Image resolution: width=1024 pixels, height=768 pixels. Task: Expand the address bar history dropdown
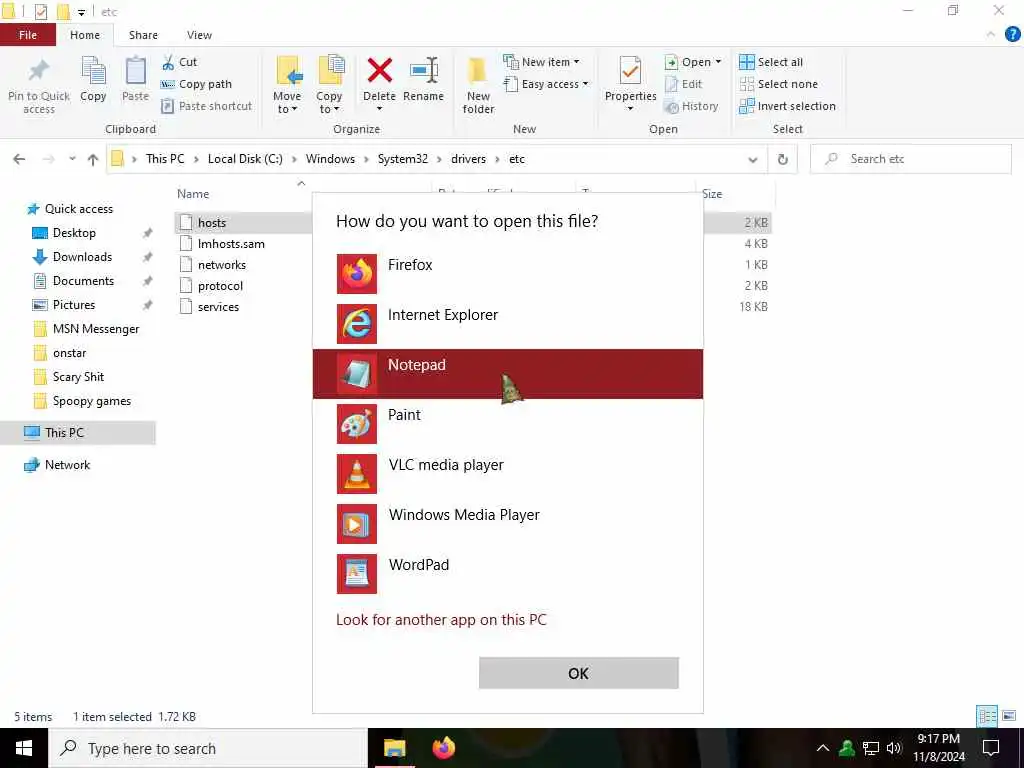pyautogui.click(x=753, y=159)
